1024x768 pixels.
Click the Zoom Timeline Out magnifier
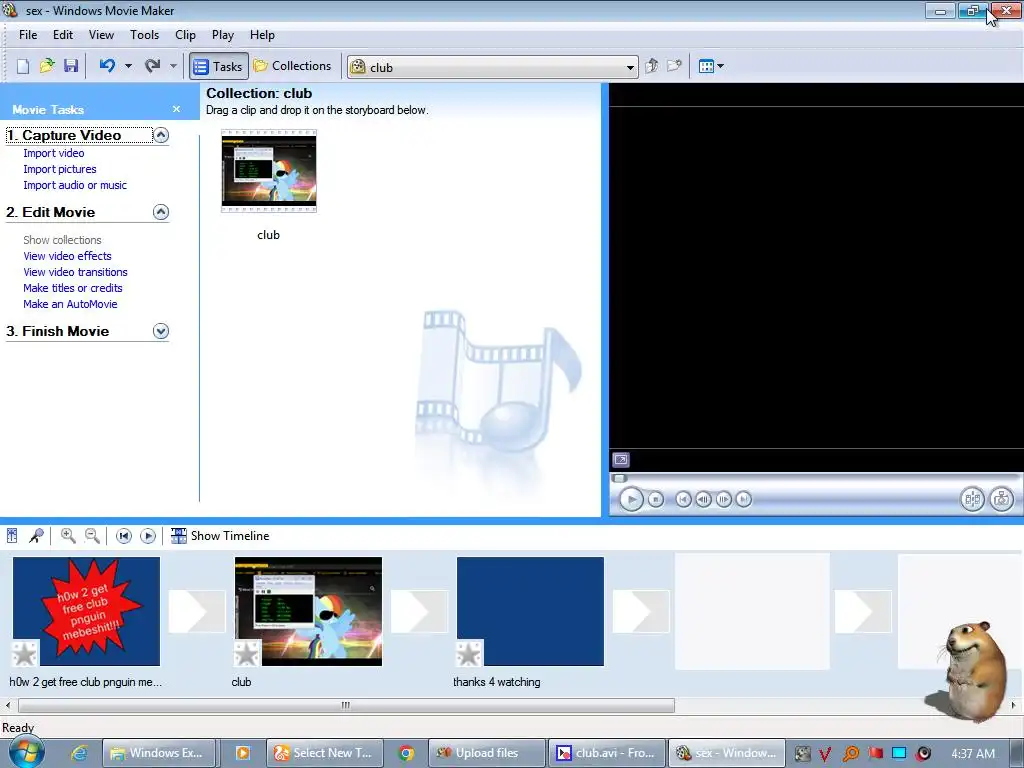(x=92, y=536)
